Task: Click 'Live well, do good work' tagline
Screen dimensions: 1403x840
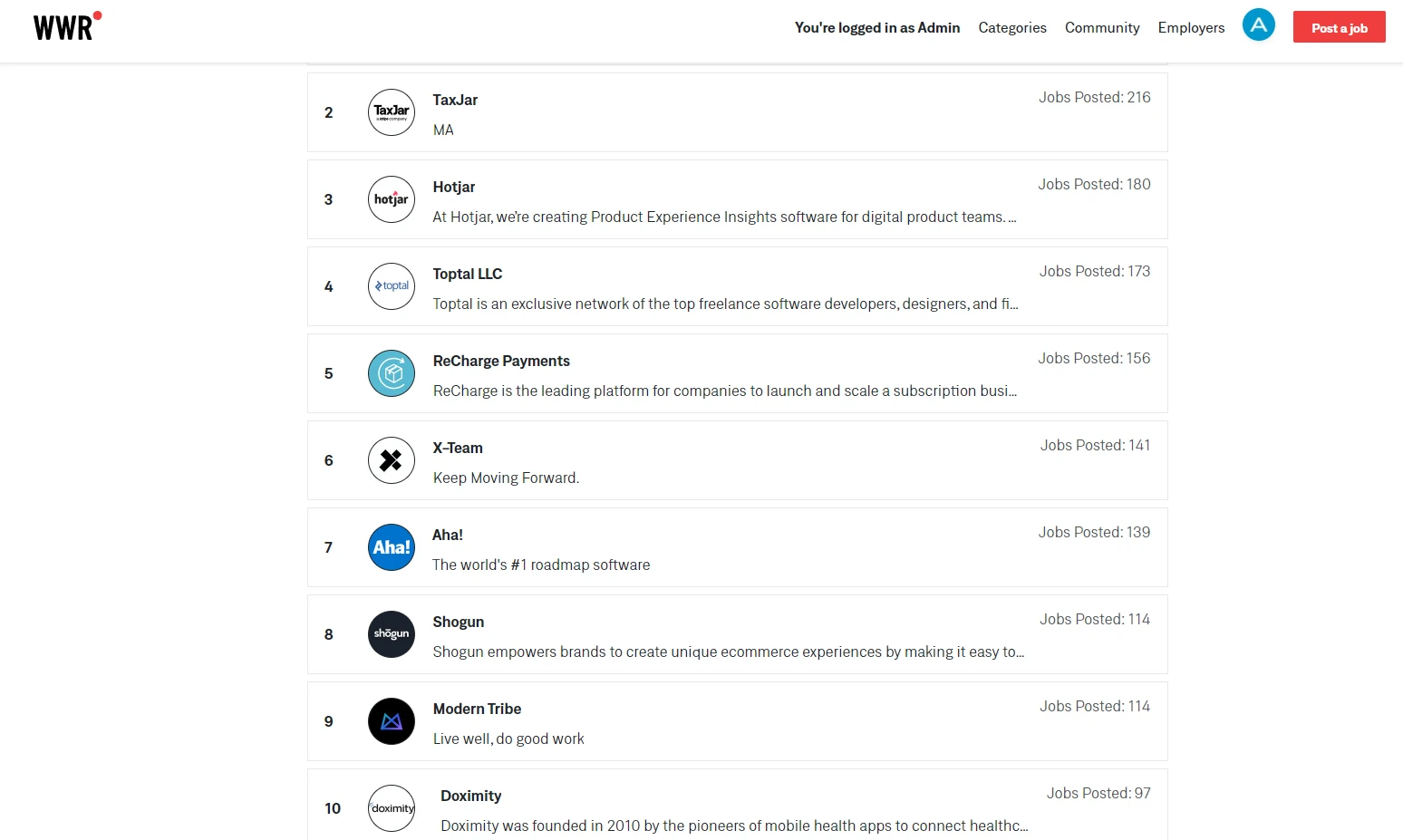Action: click(x=508, y=739)
